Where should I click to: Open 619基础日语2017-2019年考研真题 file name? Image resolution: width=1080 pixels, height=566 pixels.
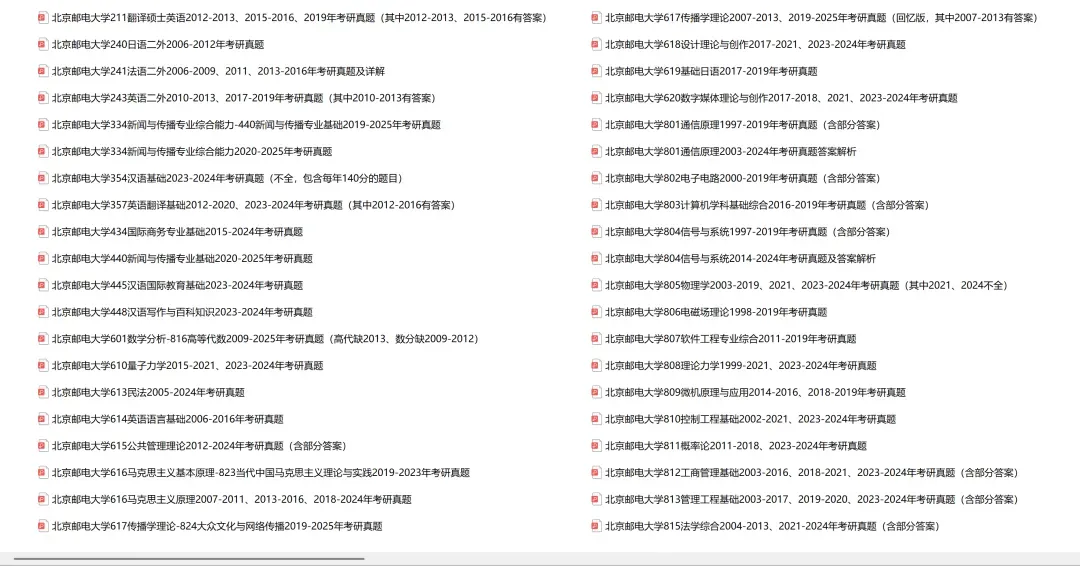tap(711, 72)
